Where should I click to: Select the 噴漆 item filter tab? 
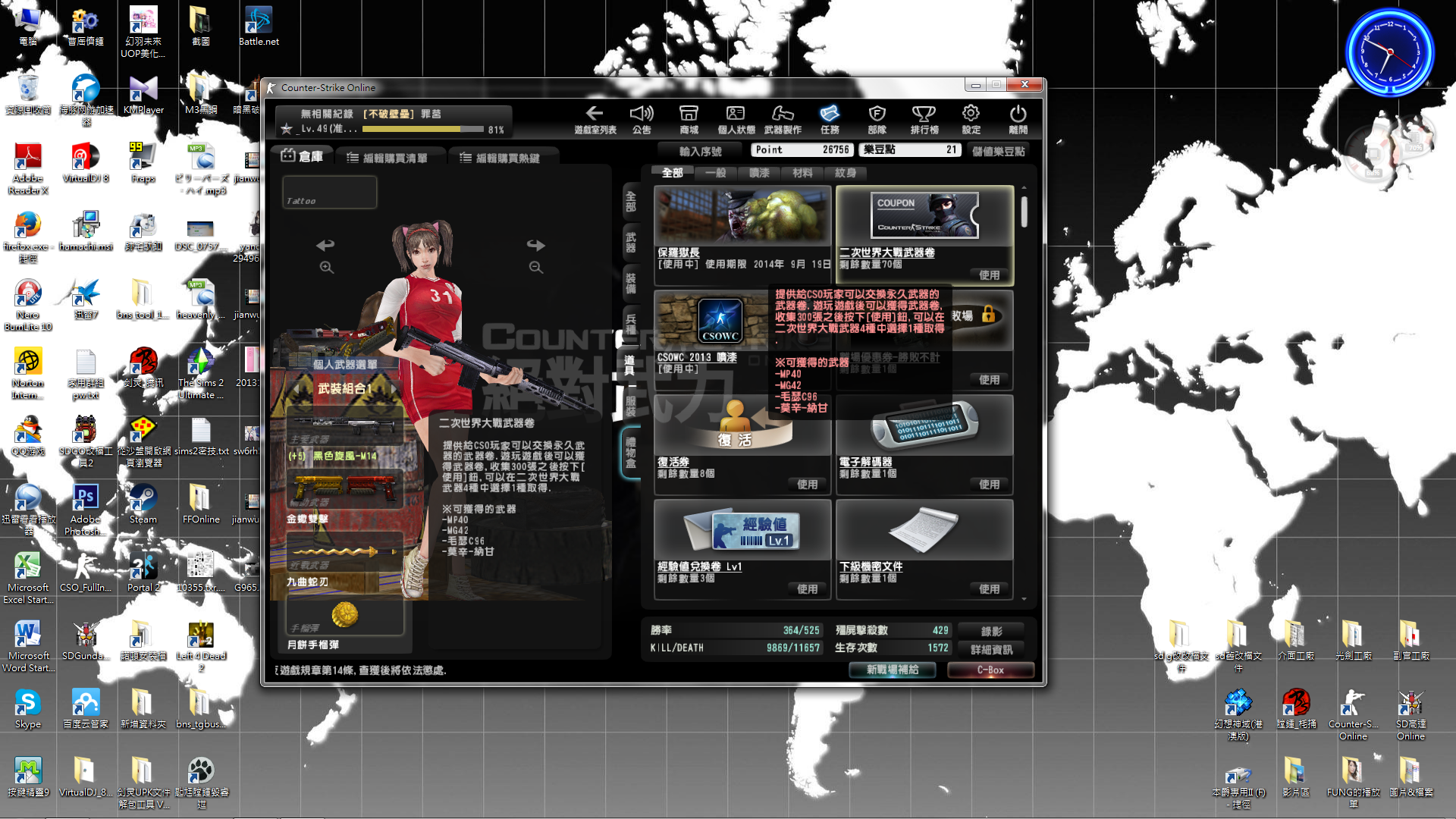tap(759, 173)
